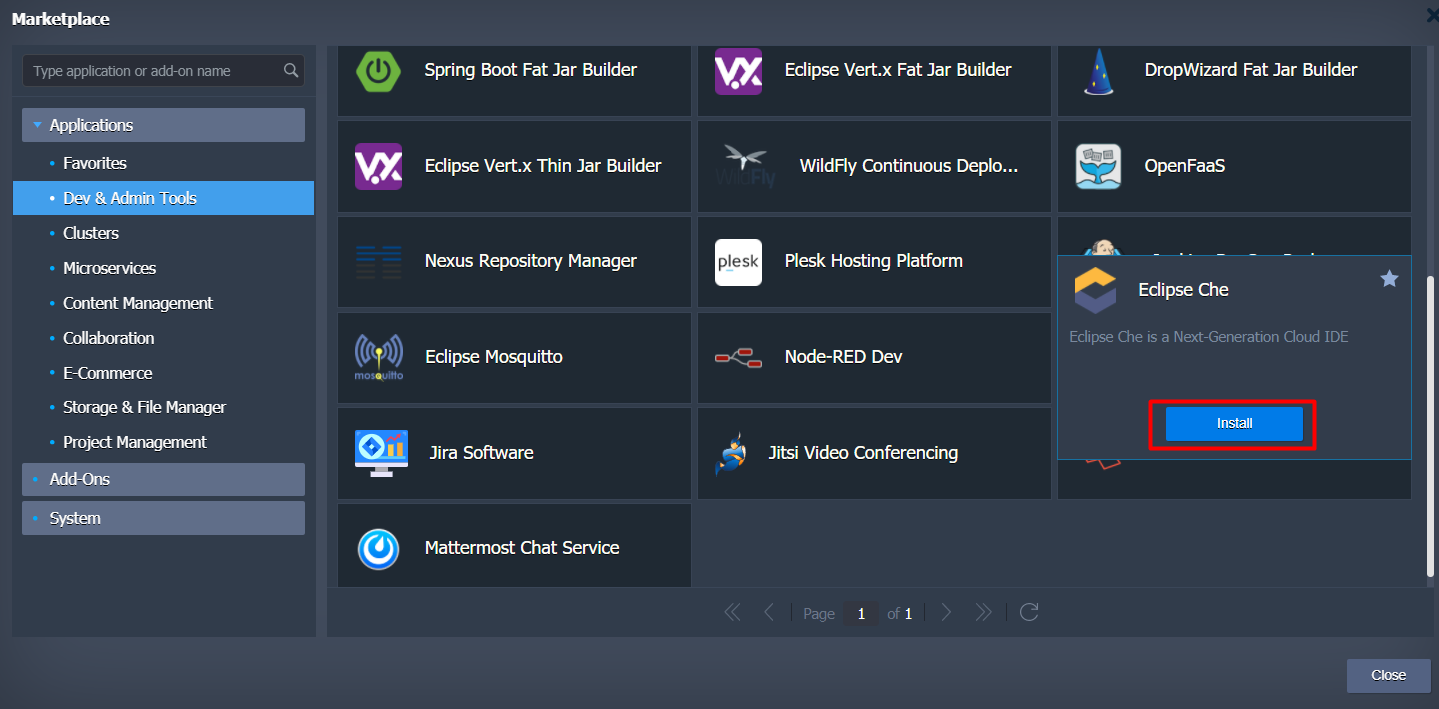Refresh the application list

click(1028, 612)
